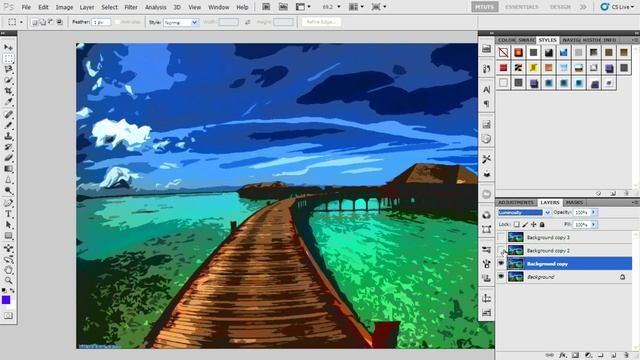The height and width of the screenshot is (360, 640).
Task: Click the link layers icon
Action: point(550,356)
